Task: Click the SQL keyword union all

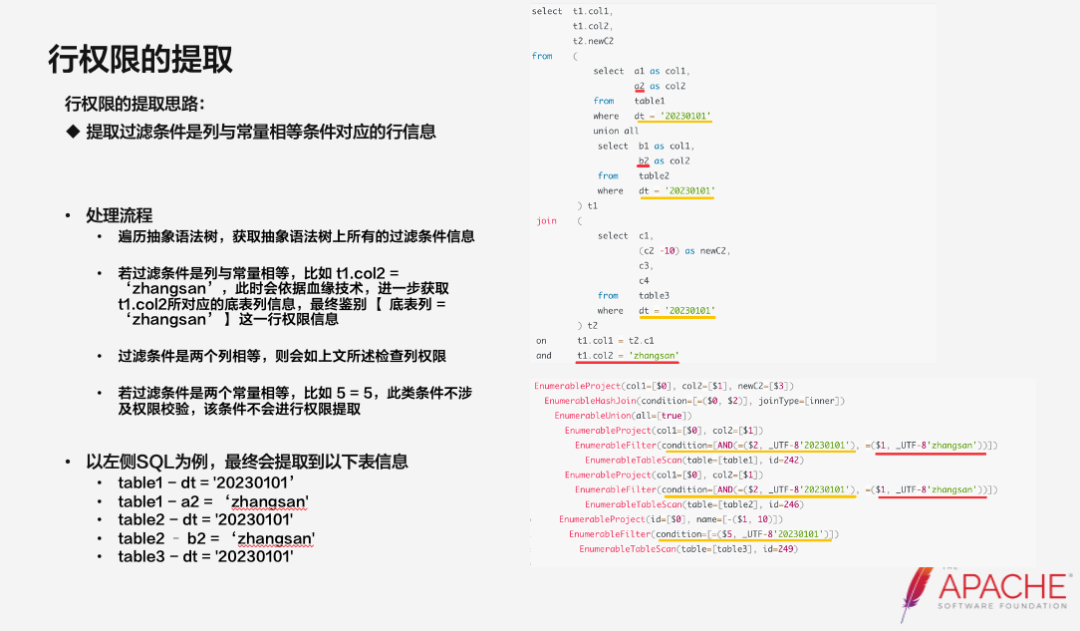Action: [x=616, y=131]
